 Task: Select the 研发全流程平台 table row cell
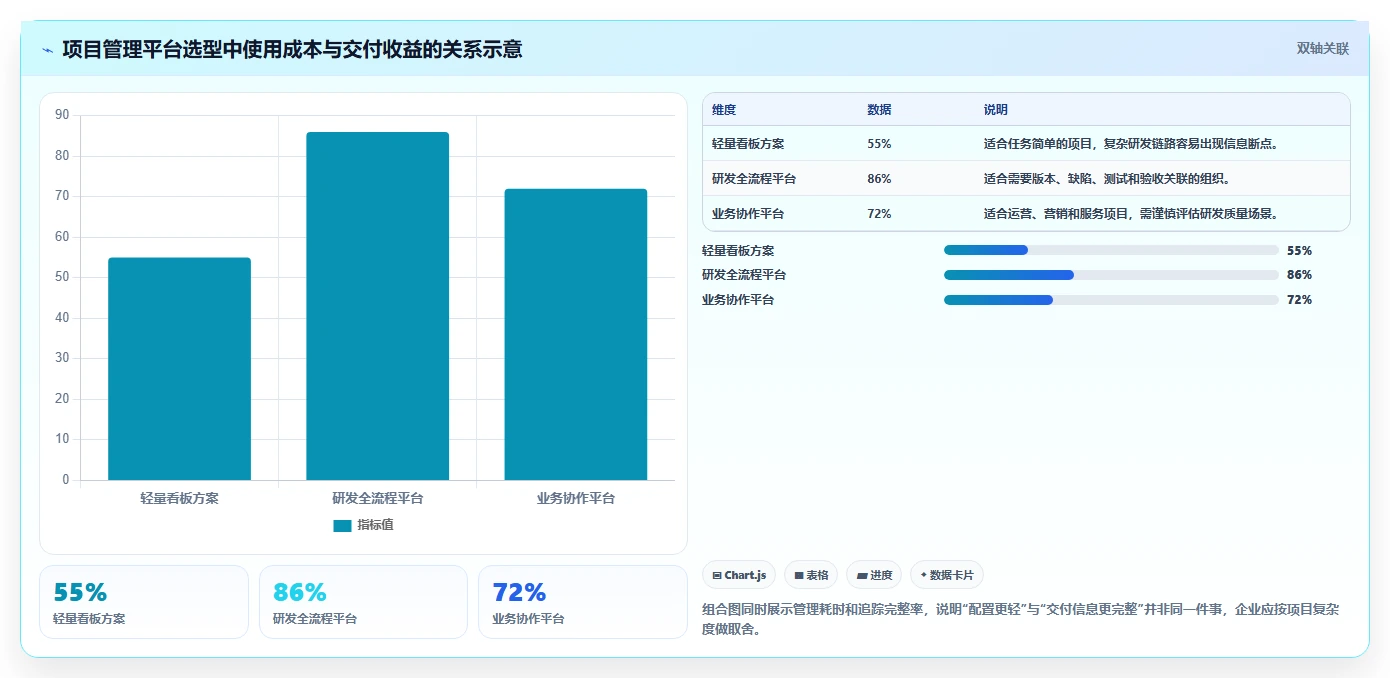point(754,179)
